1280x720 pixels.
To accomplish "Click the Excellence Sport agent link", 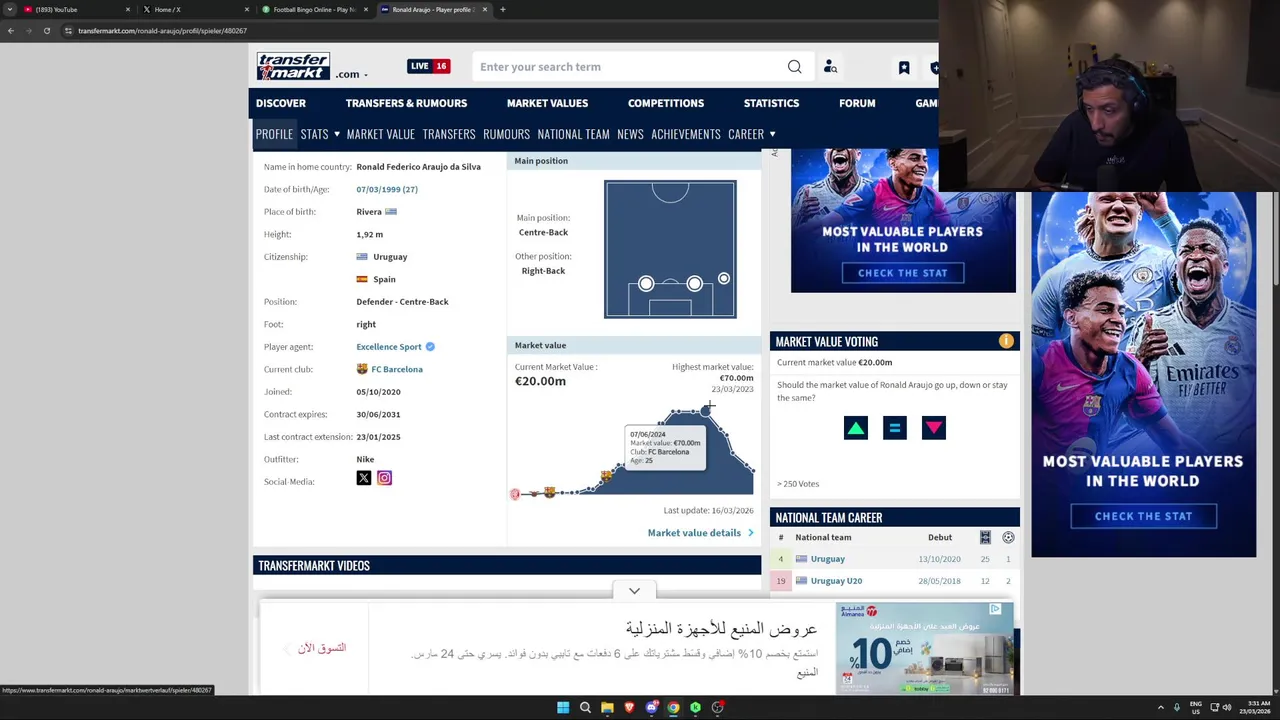I will click(x=389, y=347).
